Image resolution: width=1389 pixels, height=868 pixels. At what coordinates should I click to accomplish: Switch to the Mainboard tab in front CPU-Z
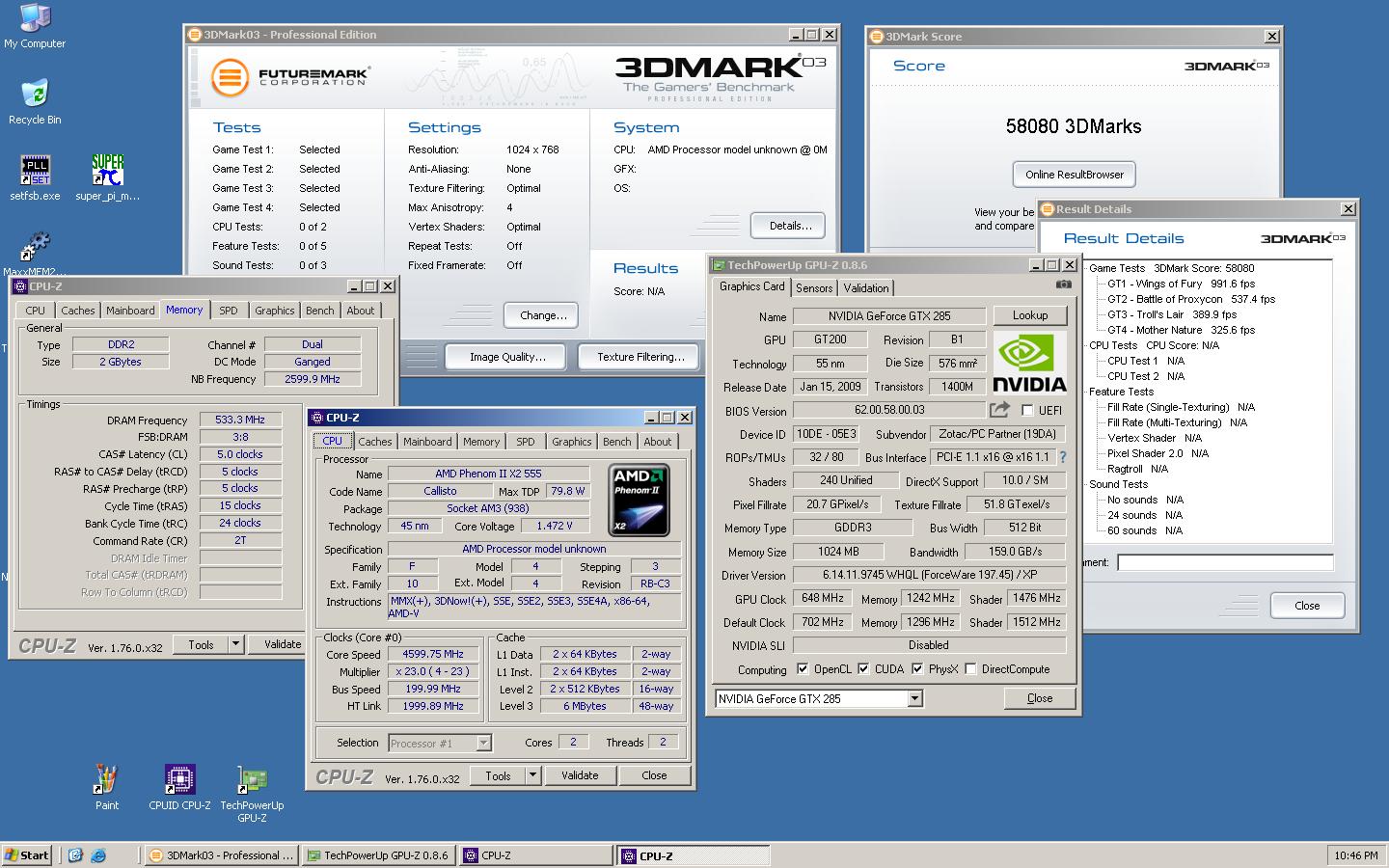tap(427, 442)
